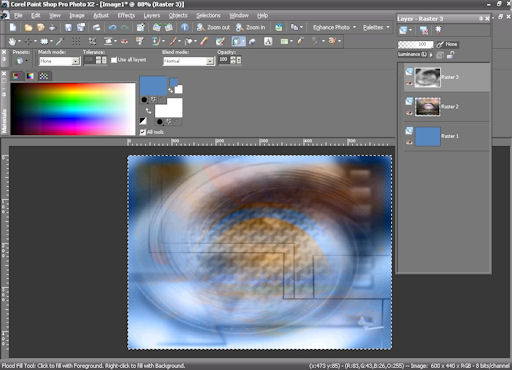Select the Flood Fill tool icon

coord(236,41)
